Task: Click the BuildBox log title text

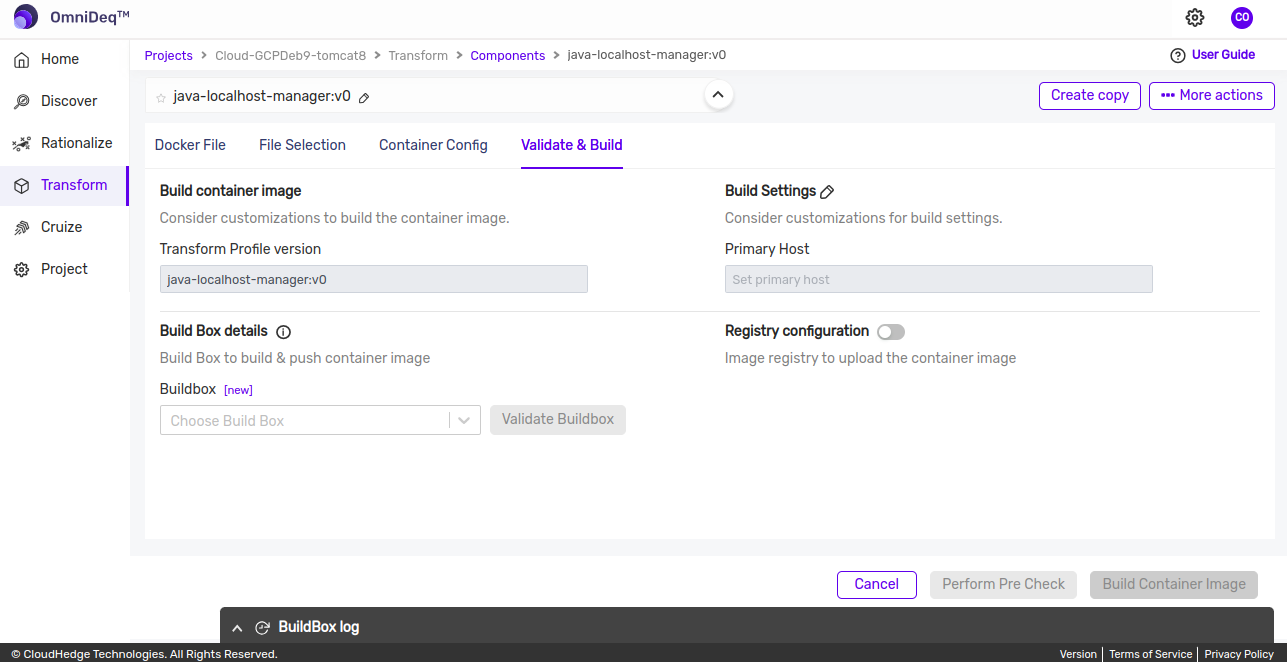Action: (x=319, y=628)
